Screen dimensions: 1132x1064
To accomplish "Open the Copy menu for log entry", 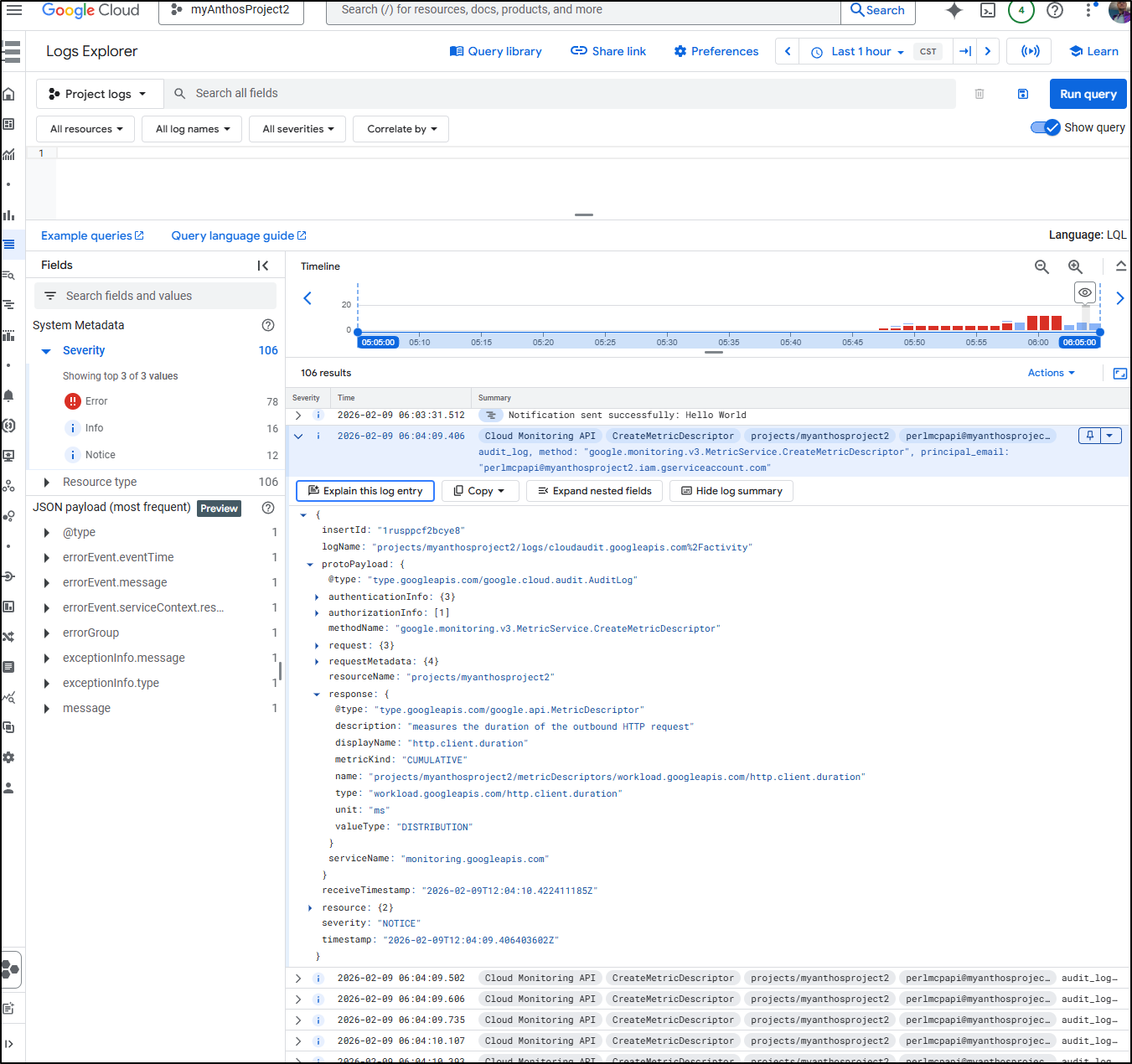I will pos(479,491).
